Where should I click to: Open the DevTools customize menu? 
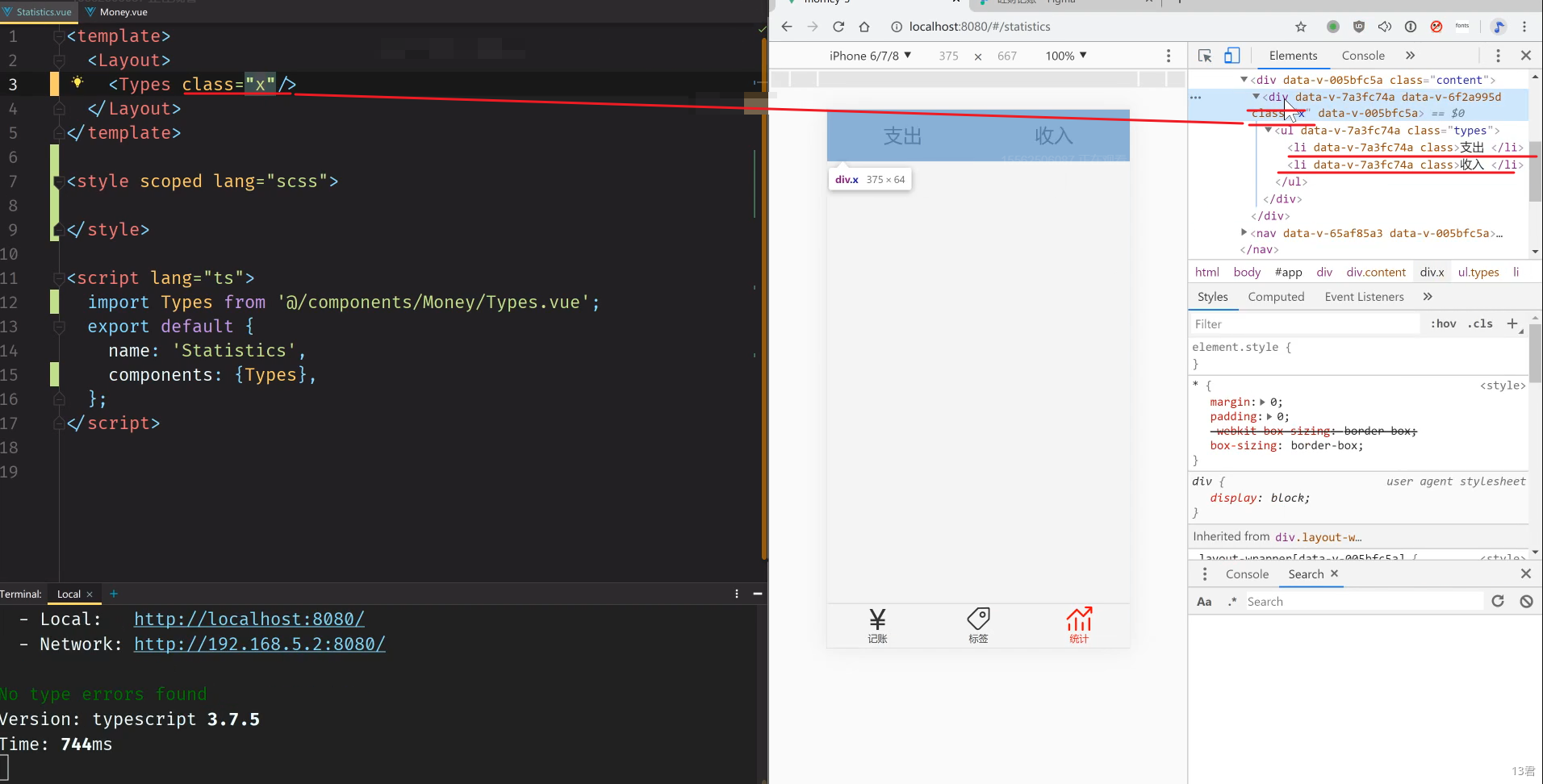point(1498,56)
